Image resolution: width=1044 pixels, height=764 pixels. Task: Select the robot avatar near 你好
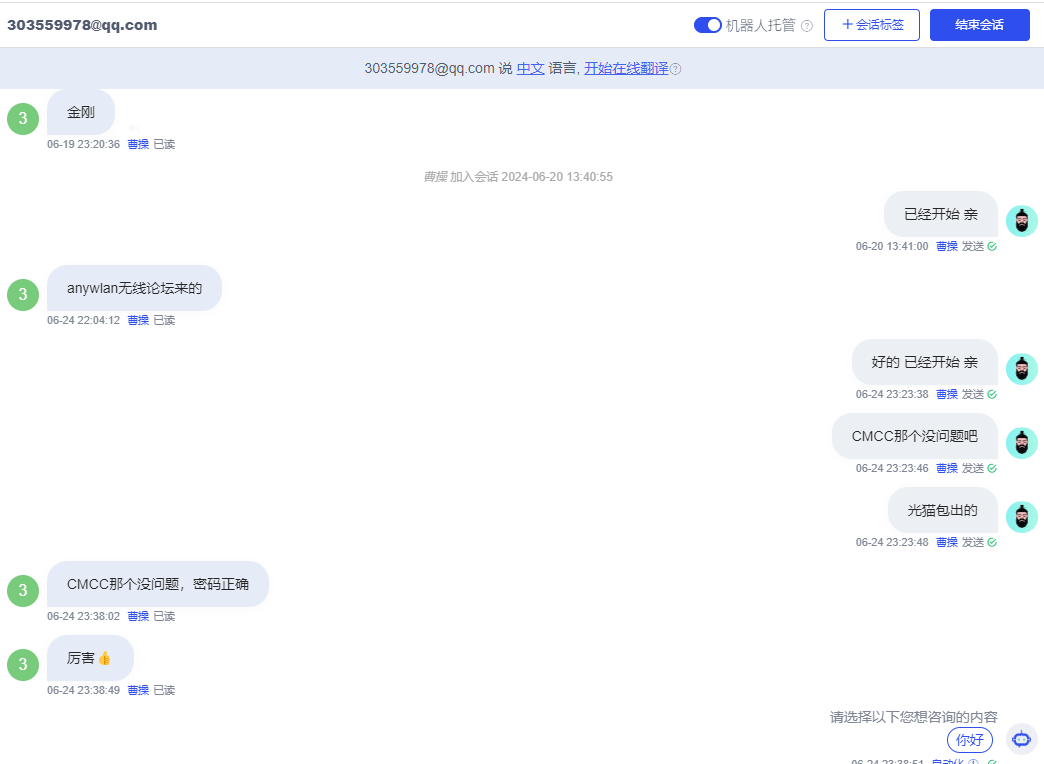[x=1021, y=739]
